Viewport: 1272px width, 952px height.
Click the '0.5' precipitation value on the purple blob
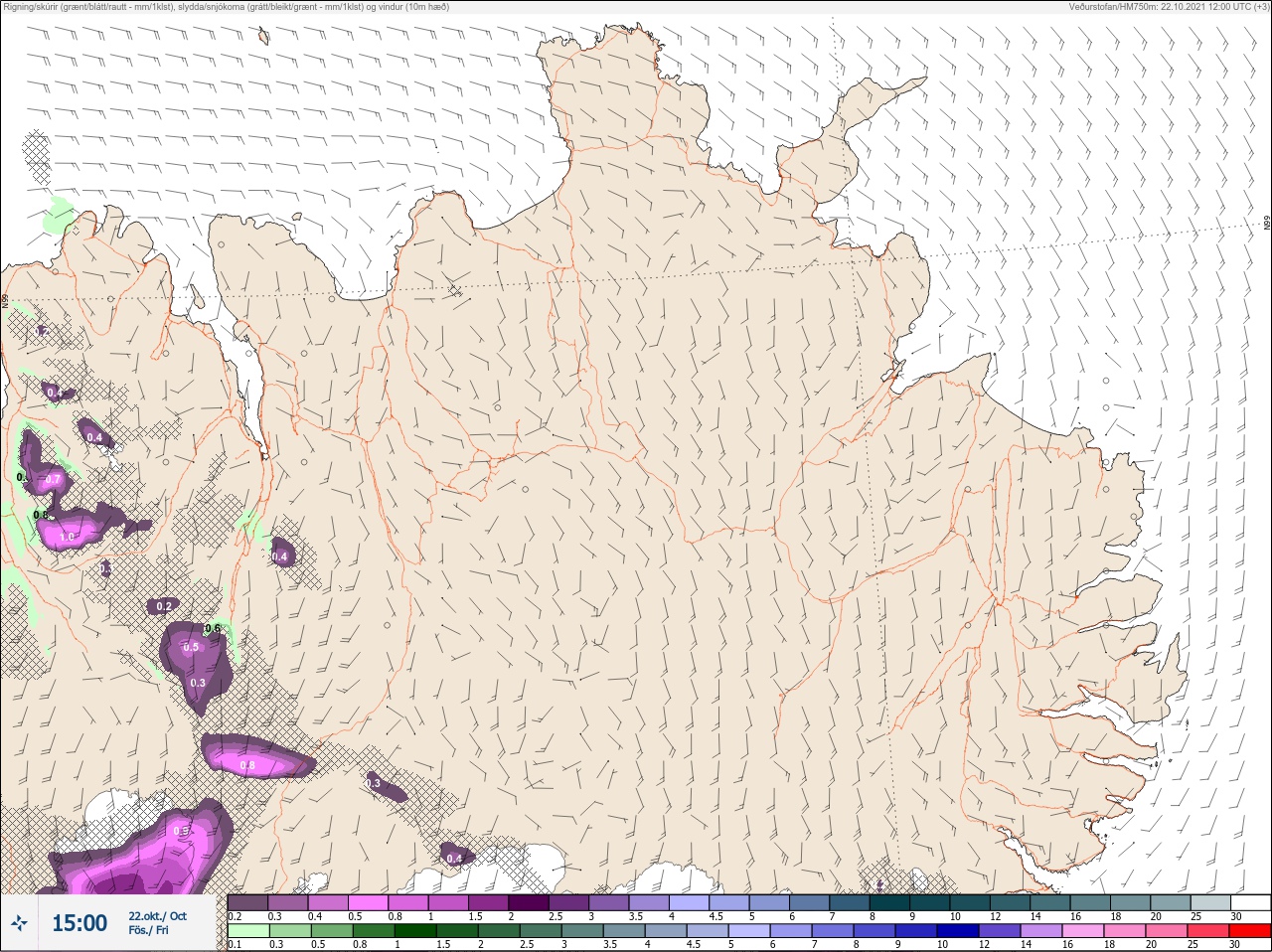[x=191, y=647]
